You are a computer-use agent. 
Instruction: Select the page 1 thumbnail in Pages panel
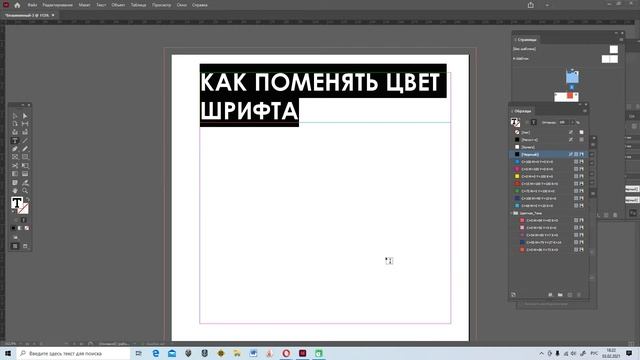[572, 77]
